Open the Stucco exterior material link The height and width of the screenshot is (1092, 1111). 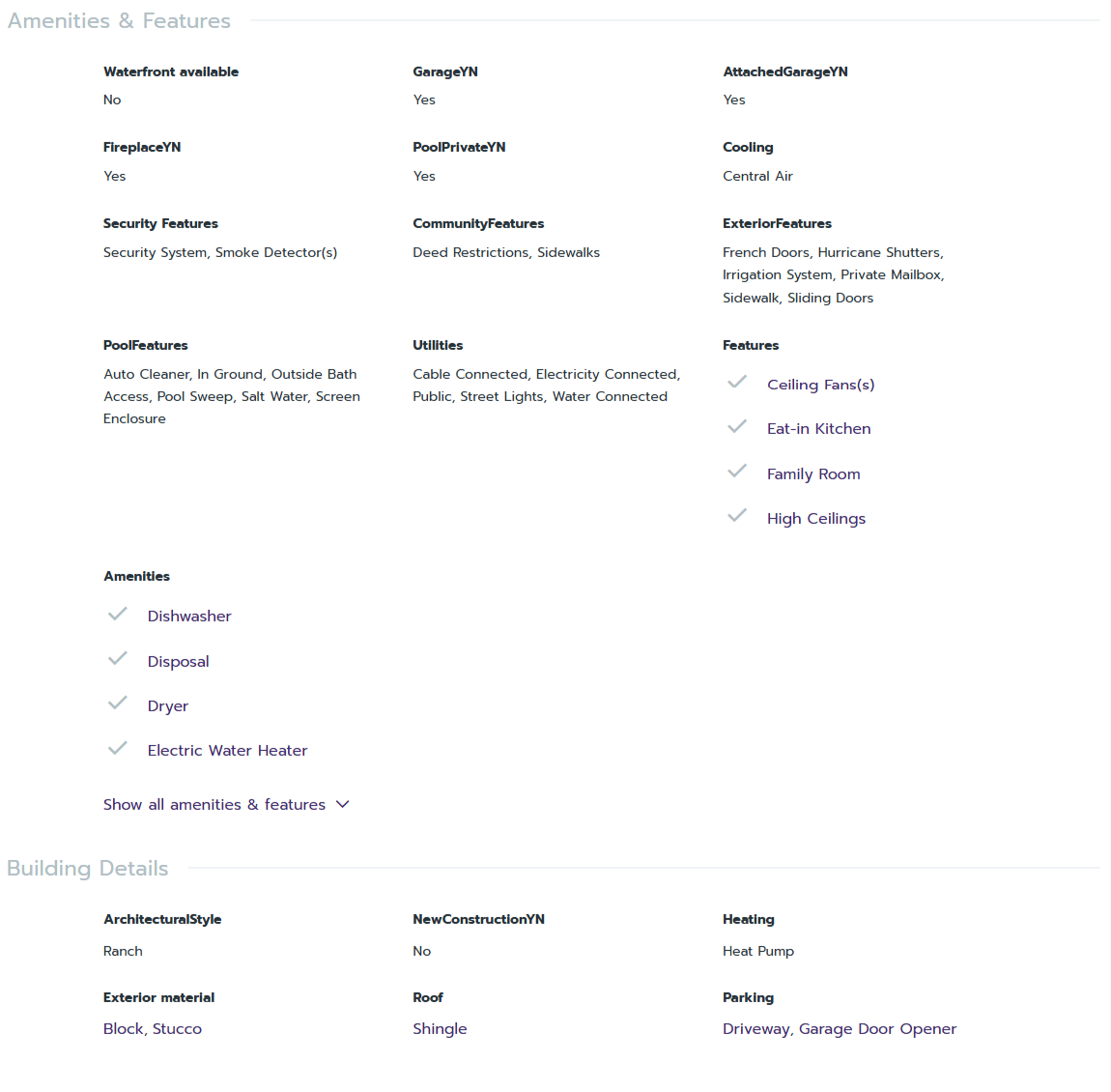tap(178, 1029)
